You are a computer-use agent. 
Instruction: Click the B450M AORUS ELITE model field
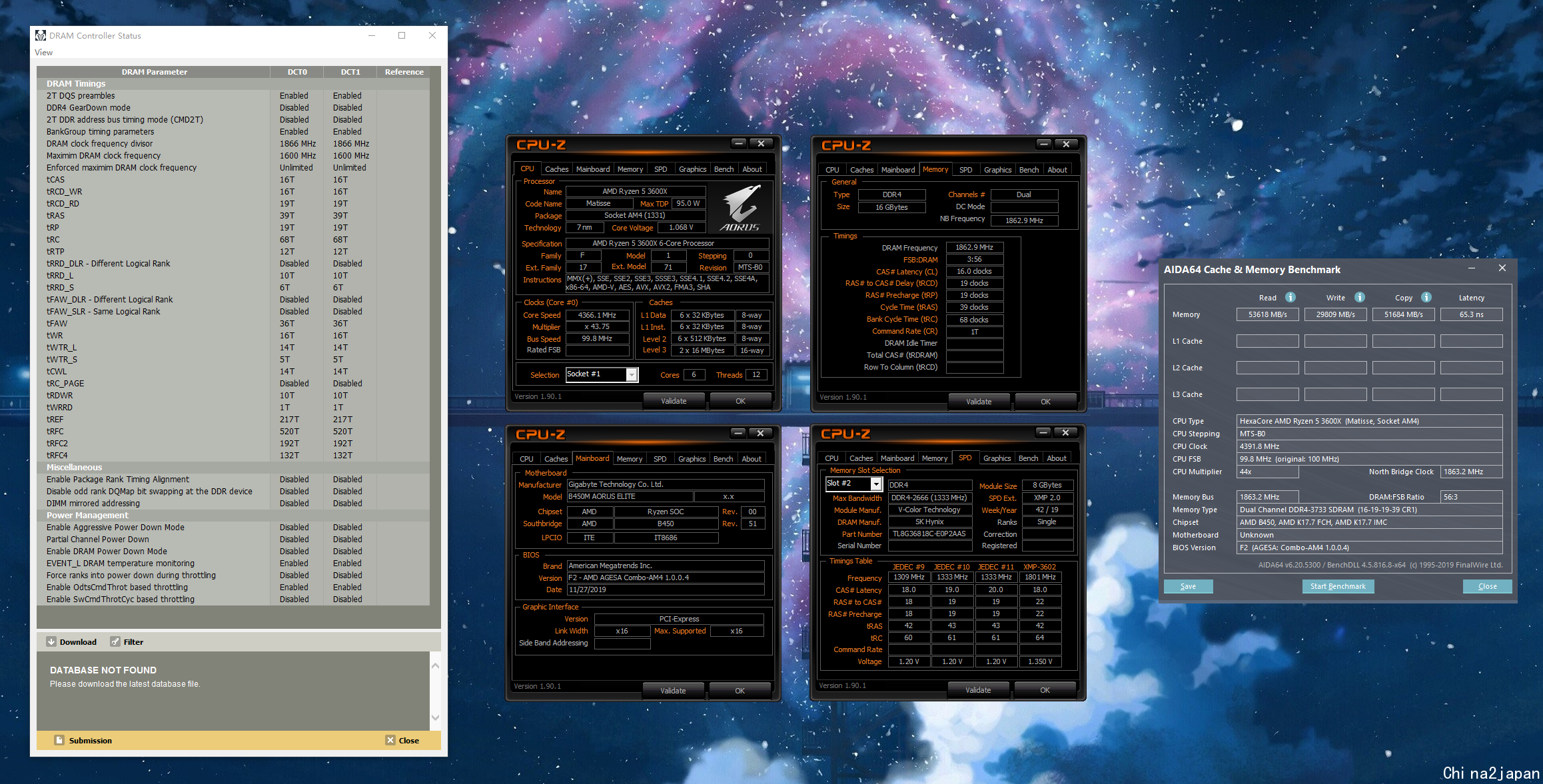(x=629, y=496)
